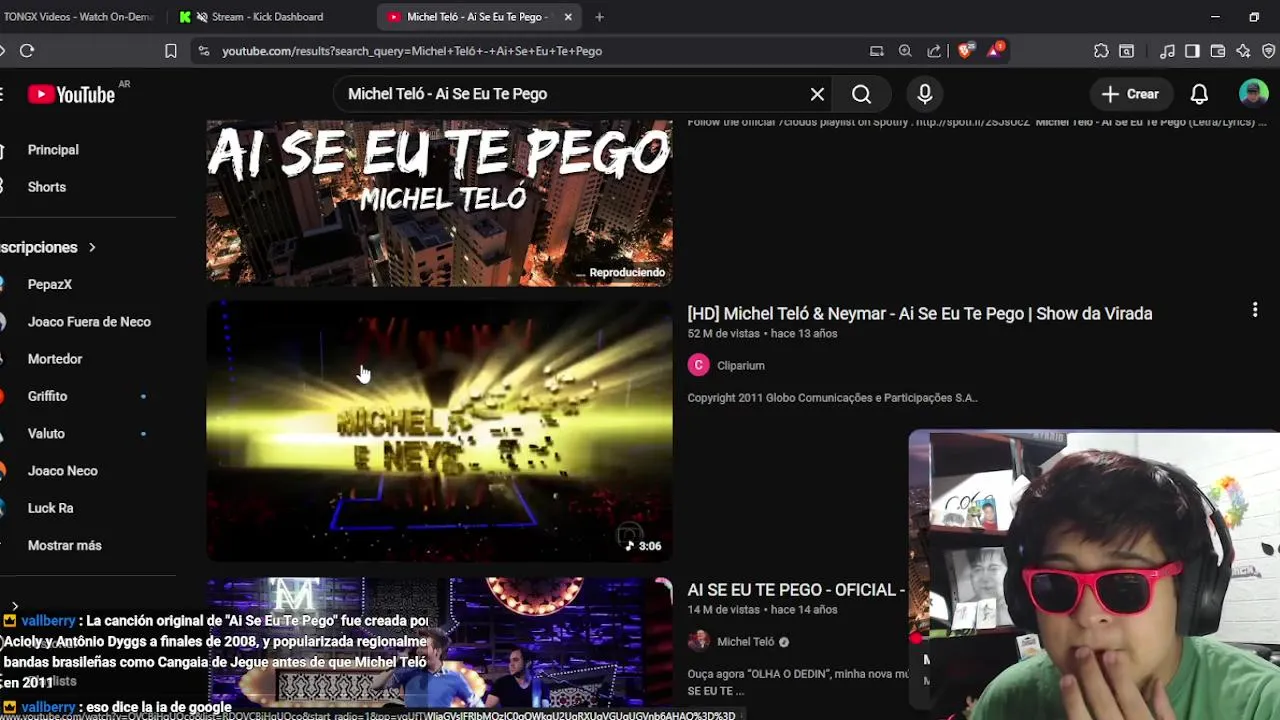Click the install app icon in address bar
This screenshot has width=1280, height=720.
pyautogui.click(x=877, y=51)
